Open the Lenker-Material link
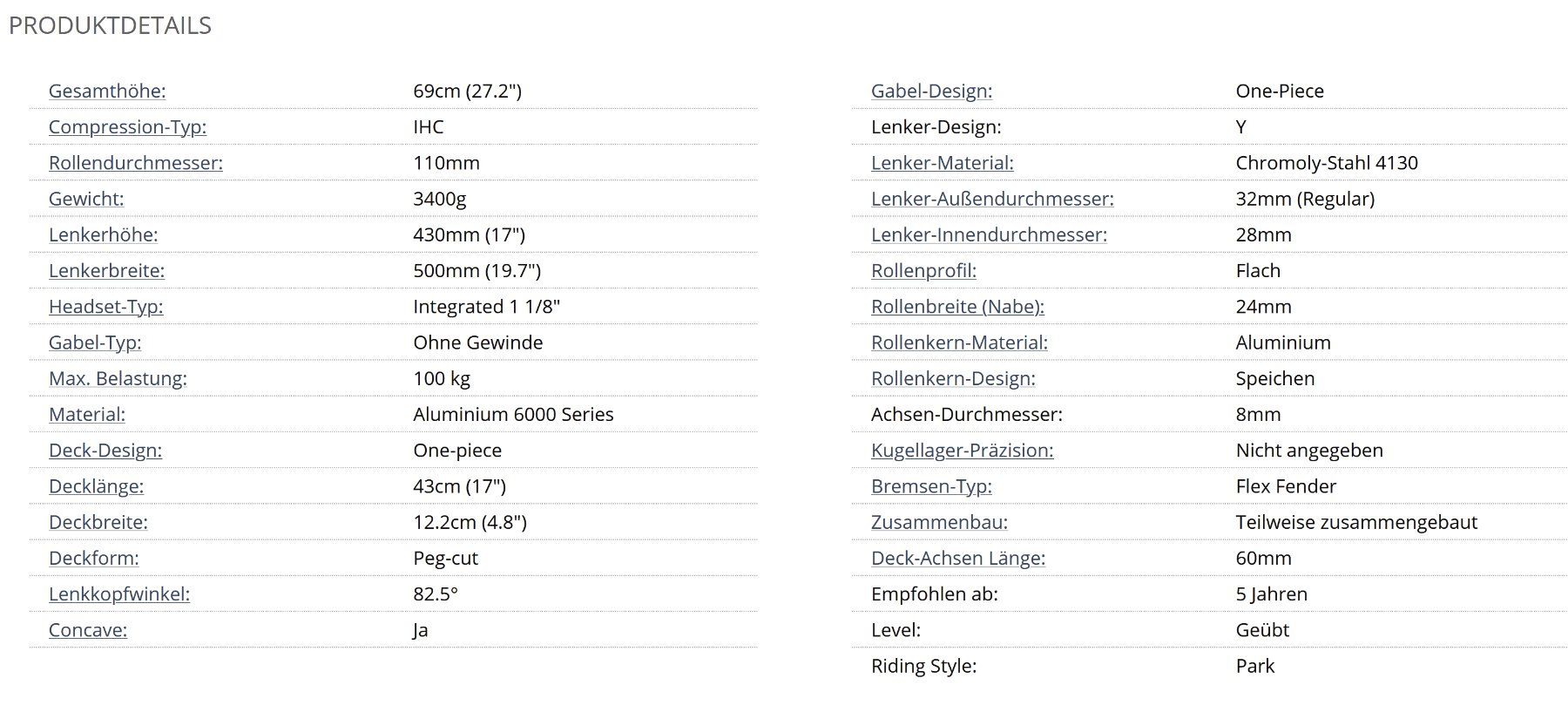Screen dimensions: 1568x719 942,162
